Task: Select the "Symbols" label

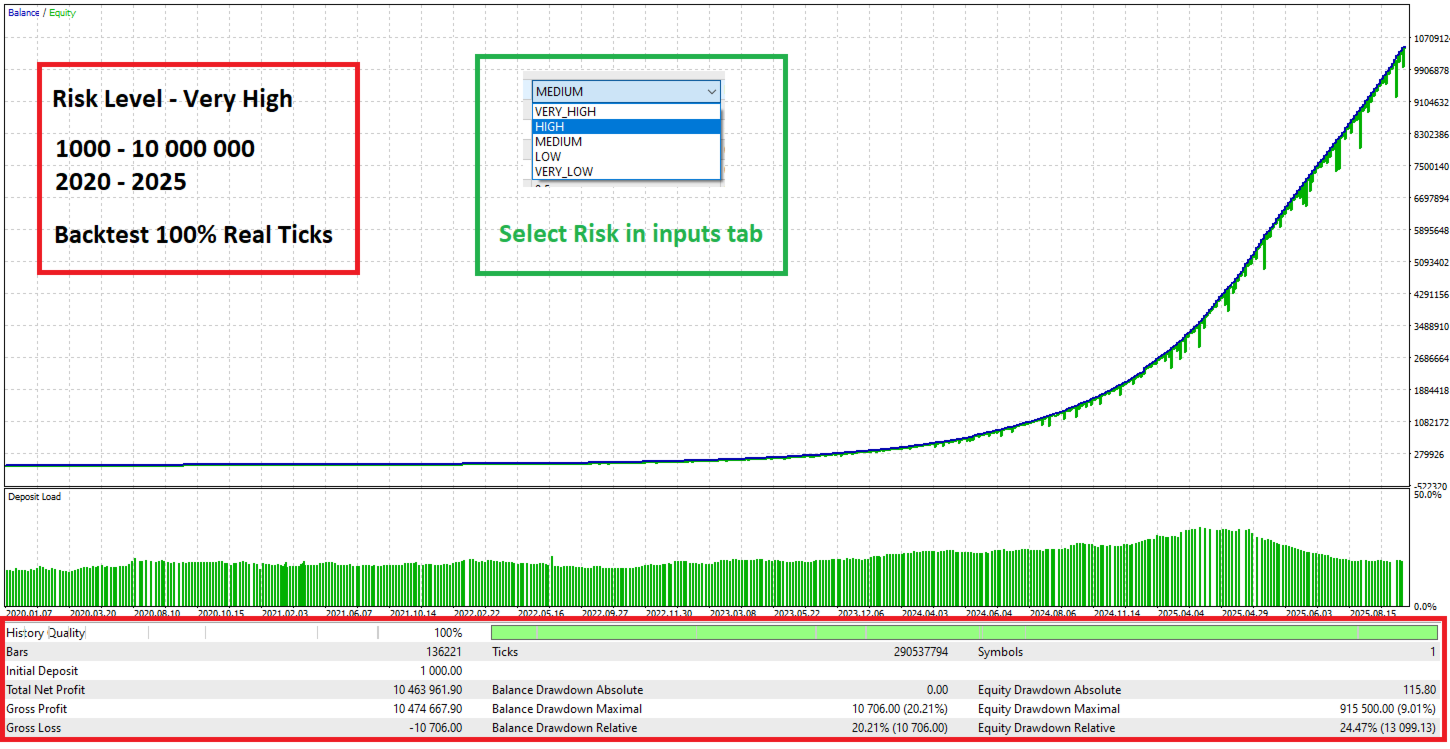Action: pyautogui.click(x=1001, y=652)
